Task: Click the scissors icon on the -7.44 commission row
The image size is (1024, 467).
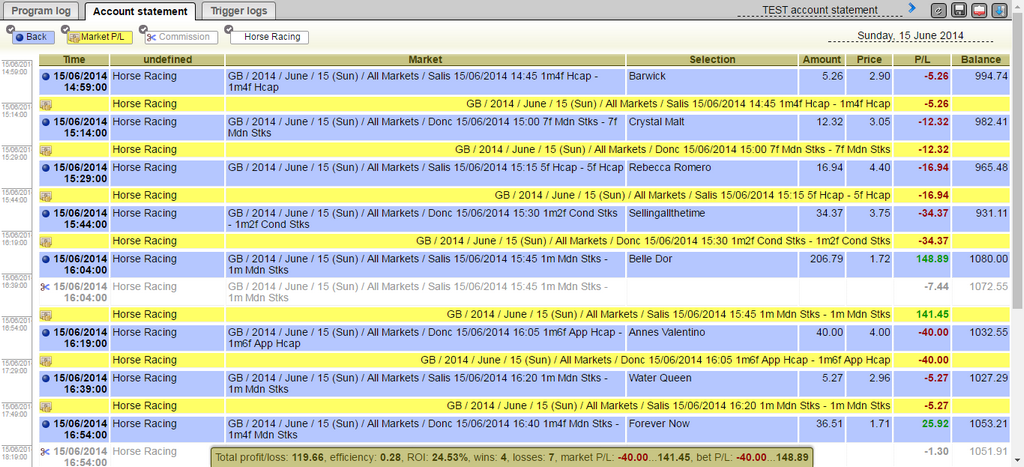Action: (45, 287)
